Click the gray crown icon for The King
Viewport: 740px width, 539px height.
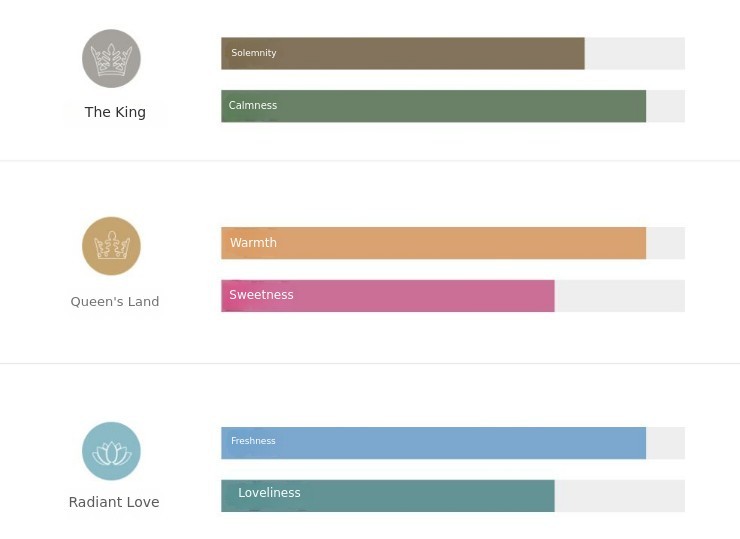111,59
